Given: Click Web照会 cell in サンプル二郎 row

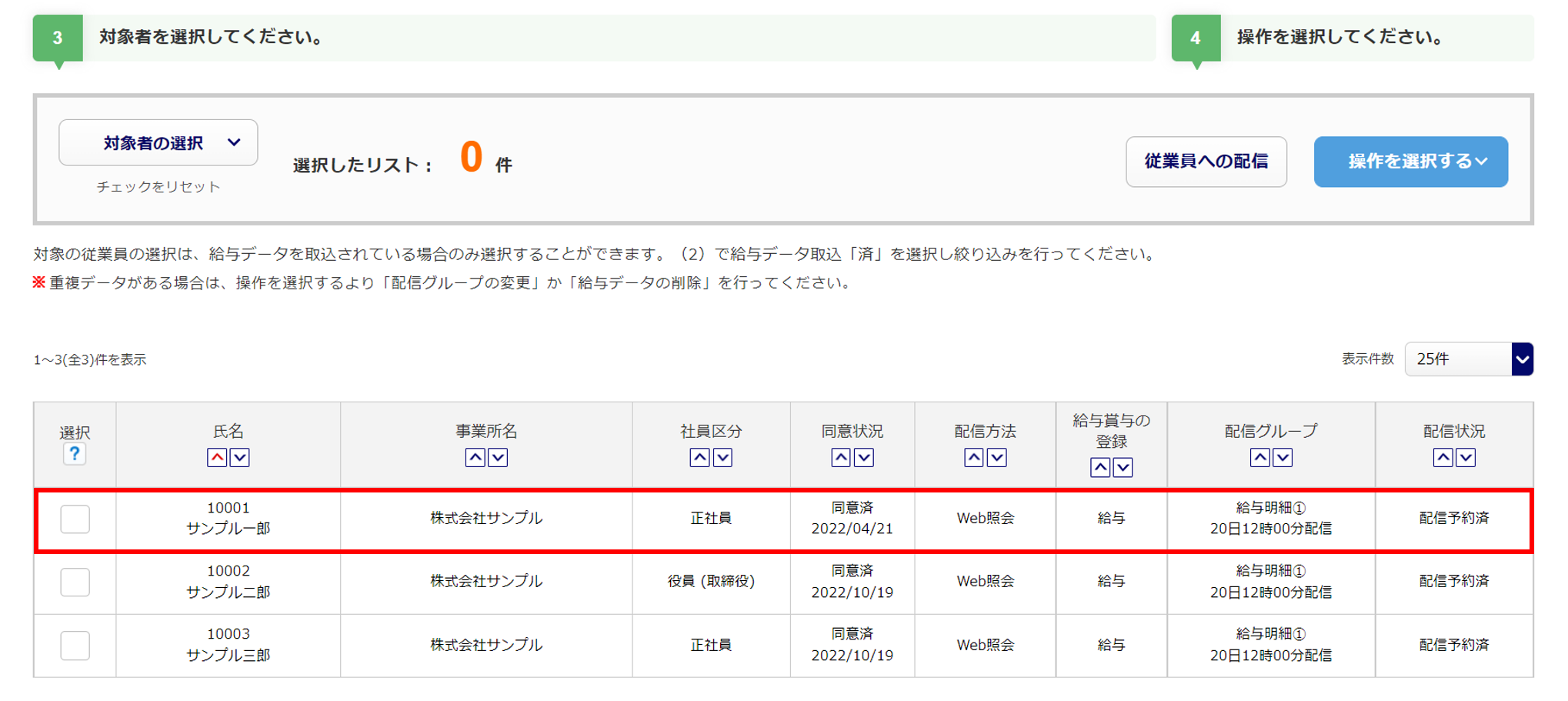Looking at the screenshot, I should (x=986, y=582).
